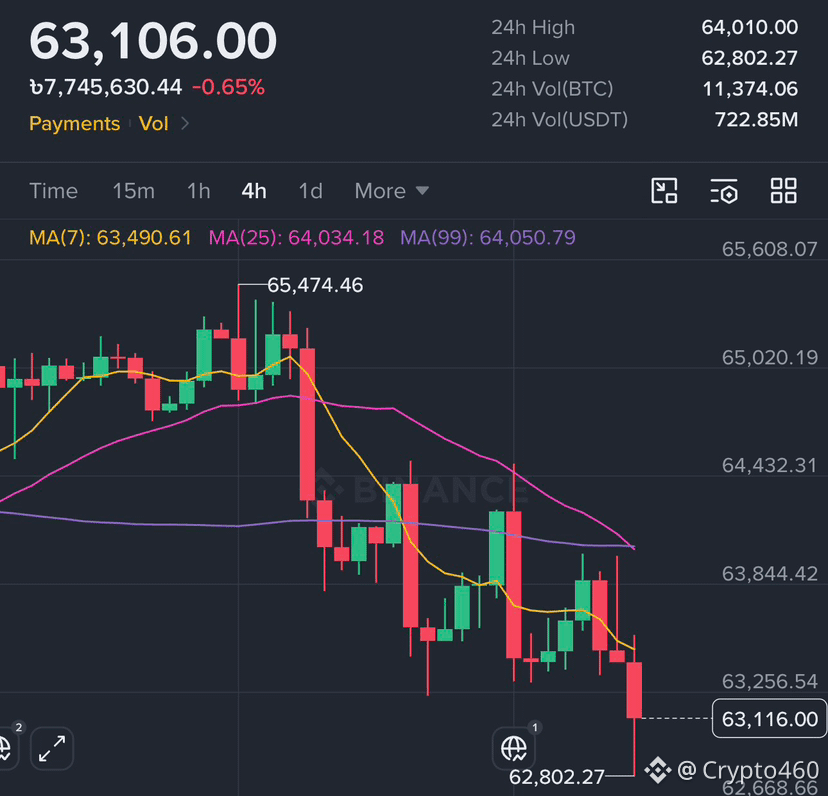Switch to the 15m interval
Viewport: 828px width, 796px height.
pos(134,191)
